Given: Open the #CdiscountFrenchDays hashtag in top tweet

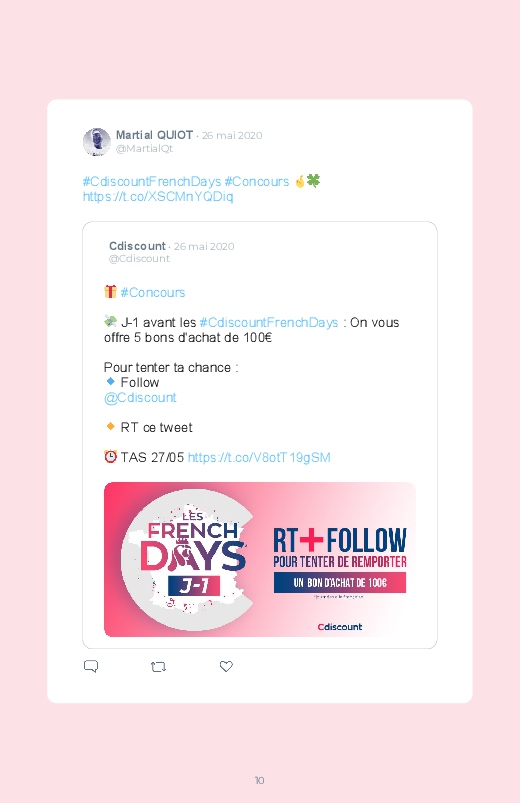Looking at the screenshot, I should [152, 181].
